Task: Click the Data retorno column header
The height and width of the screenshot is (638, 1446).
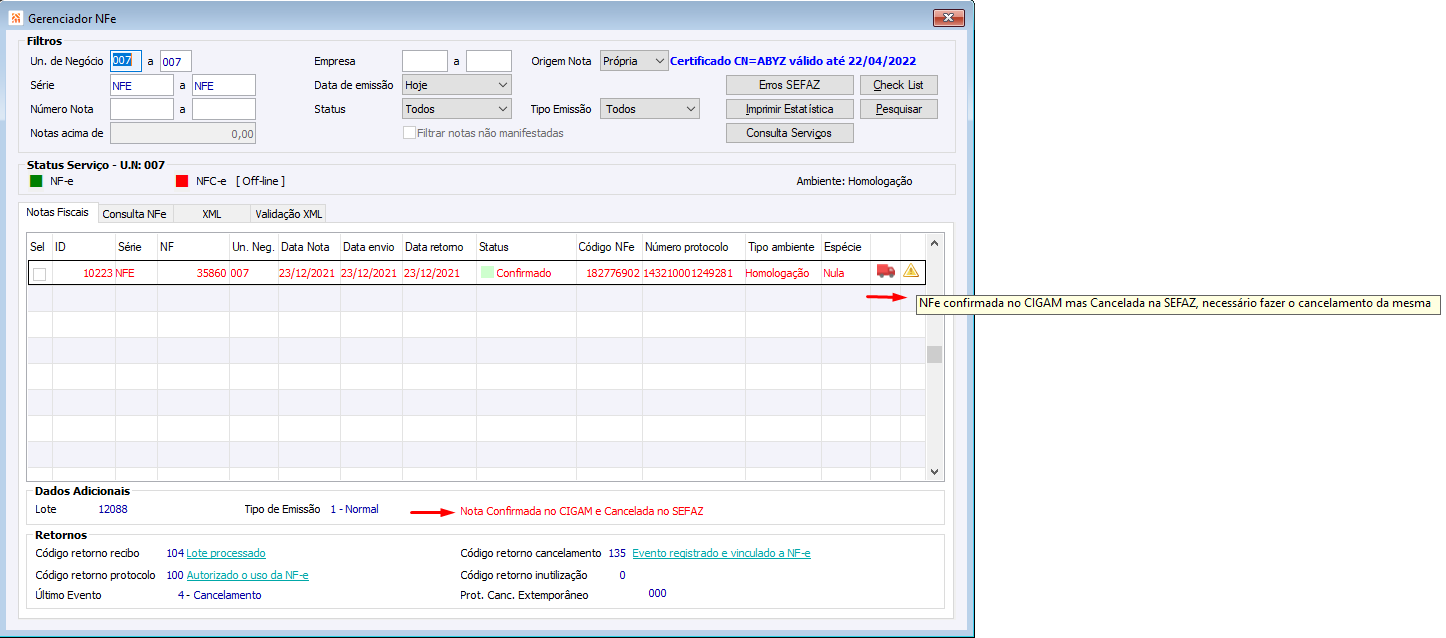Action: click(x=439, y=247)
